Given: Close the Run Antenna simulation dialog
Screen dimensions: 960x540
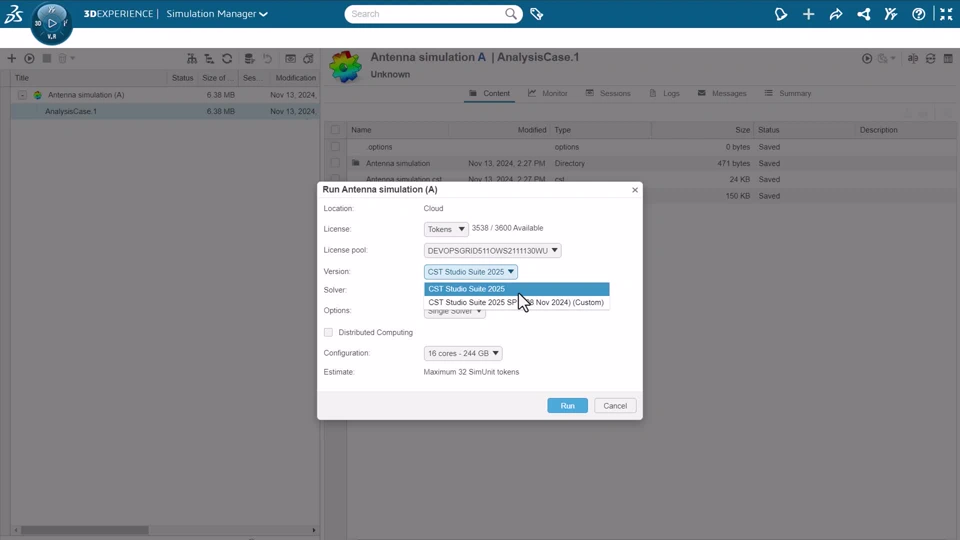Looking at the screenshot, I should 635,190.
